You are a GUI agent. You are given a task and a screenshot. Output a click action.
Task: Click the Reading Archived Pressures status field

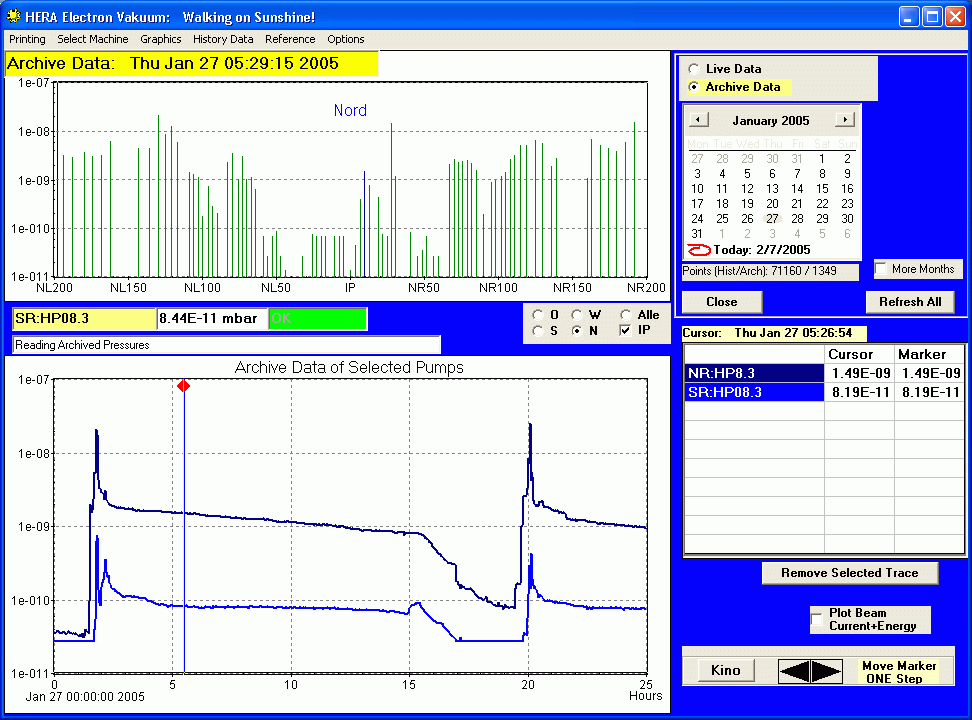(226, 345)
